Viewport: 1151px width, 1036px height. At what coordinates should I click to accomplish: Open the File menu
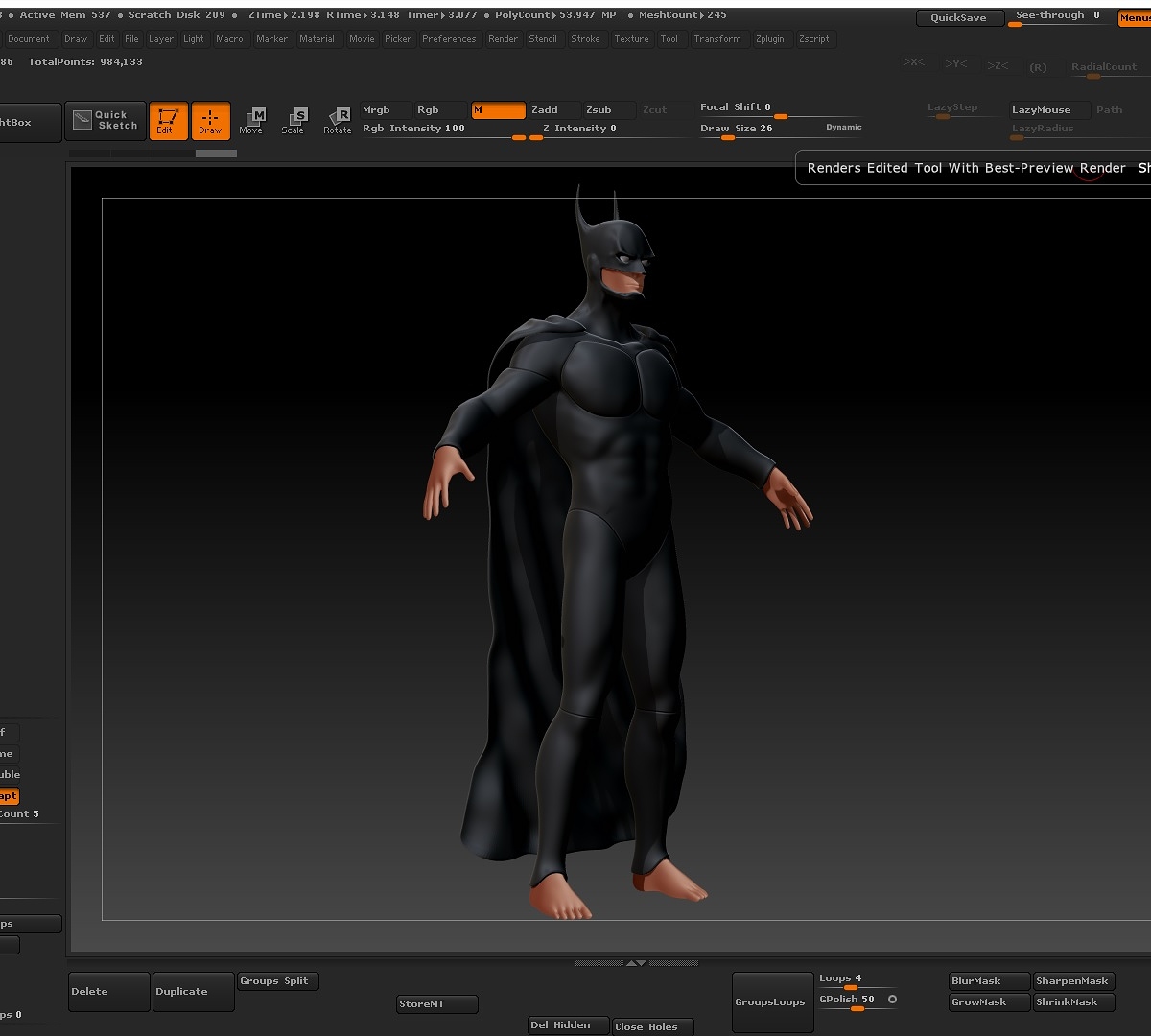point(132,39)
